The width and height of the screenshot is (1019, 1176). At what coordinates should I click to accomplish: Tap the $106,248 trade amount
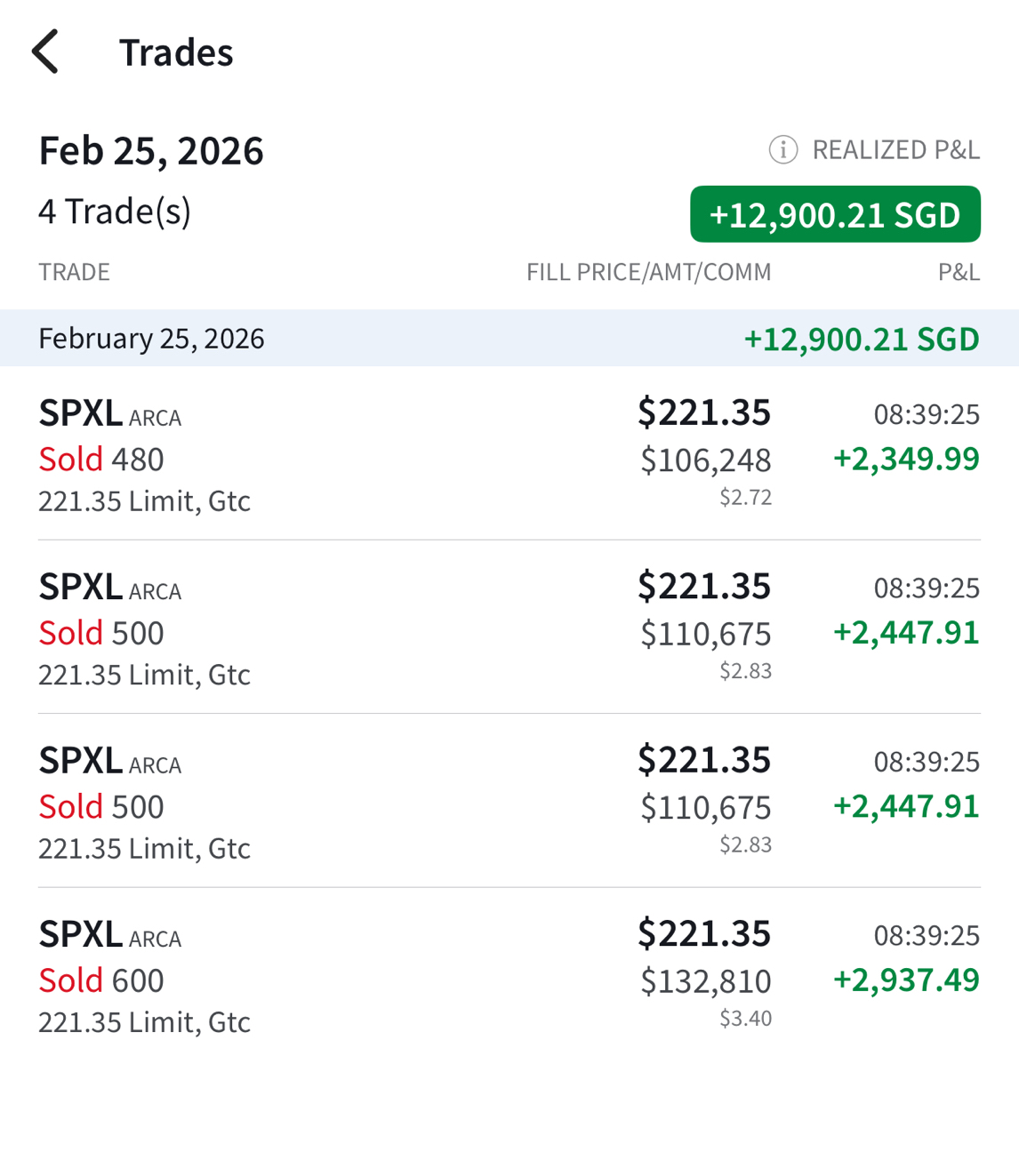pyautogui.click(x=706, y=460)
